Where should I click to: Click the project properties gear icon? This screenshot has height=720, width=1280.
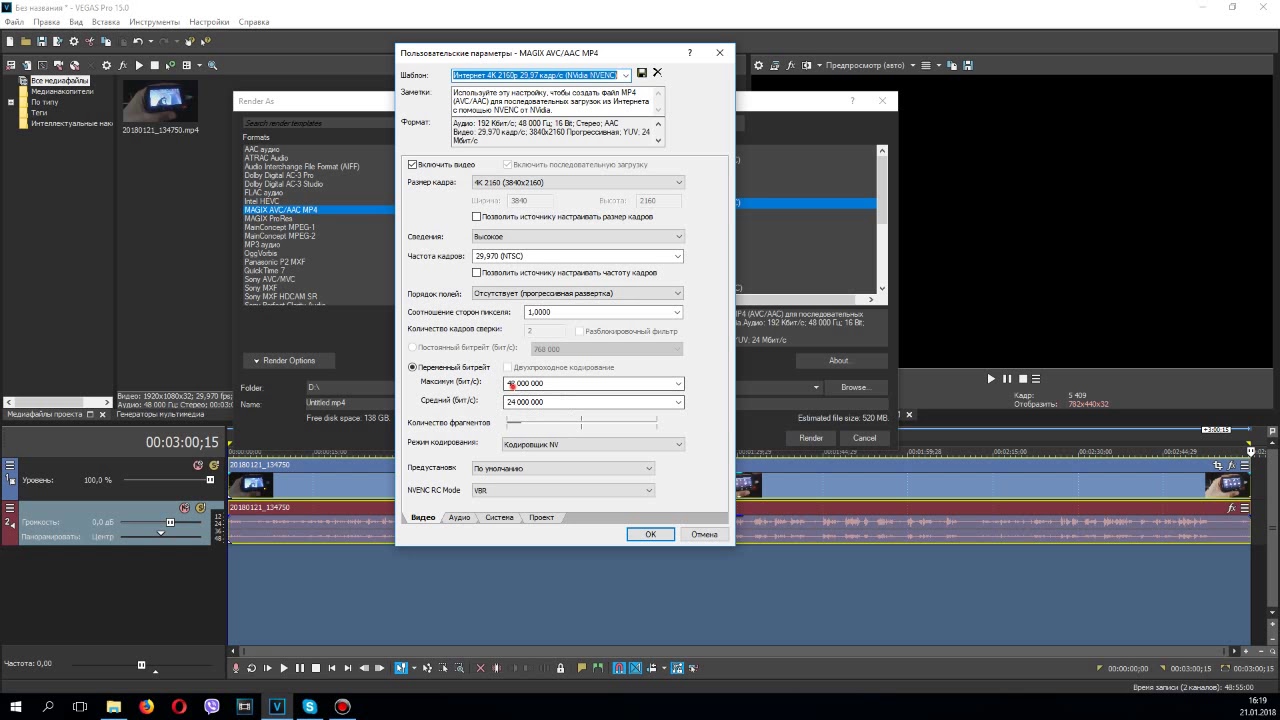74,41
